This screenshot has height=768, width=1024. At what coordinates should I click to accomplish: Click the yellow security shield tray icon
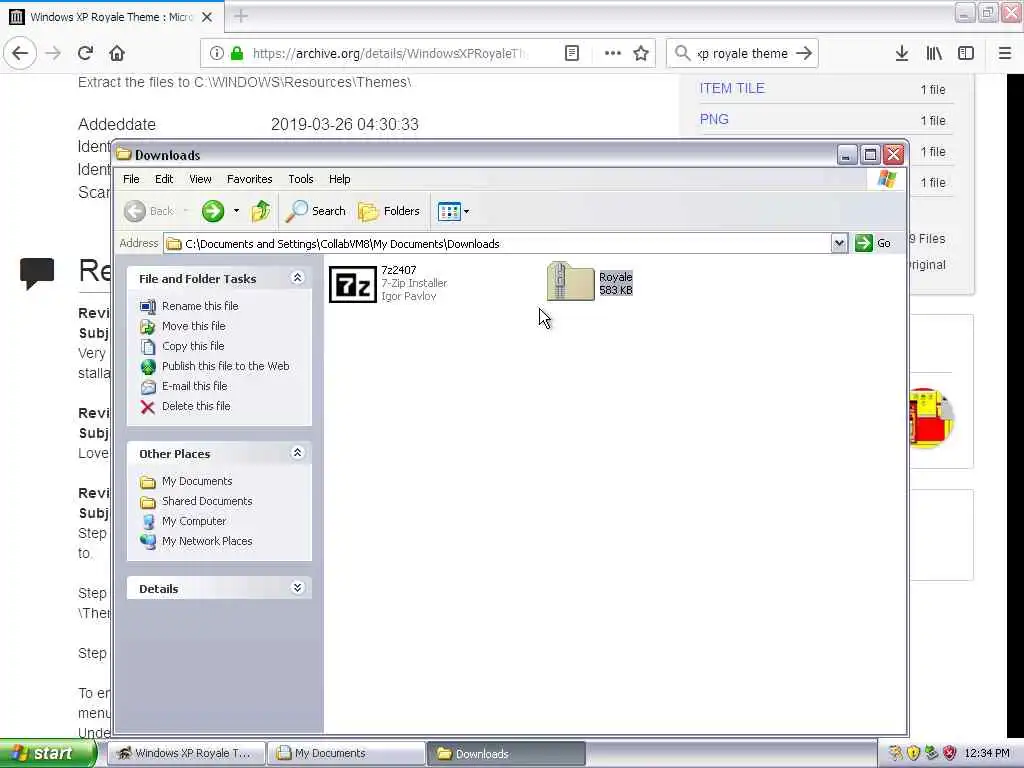click(914, 754)
